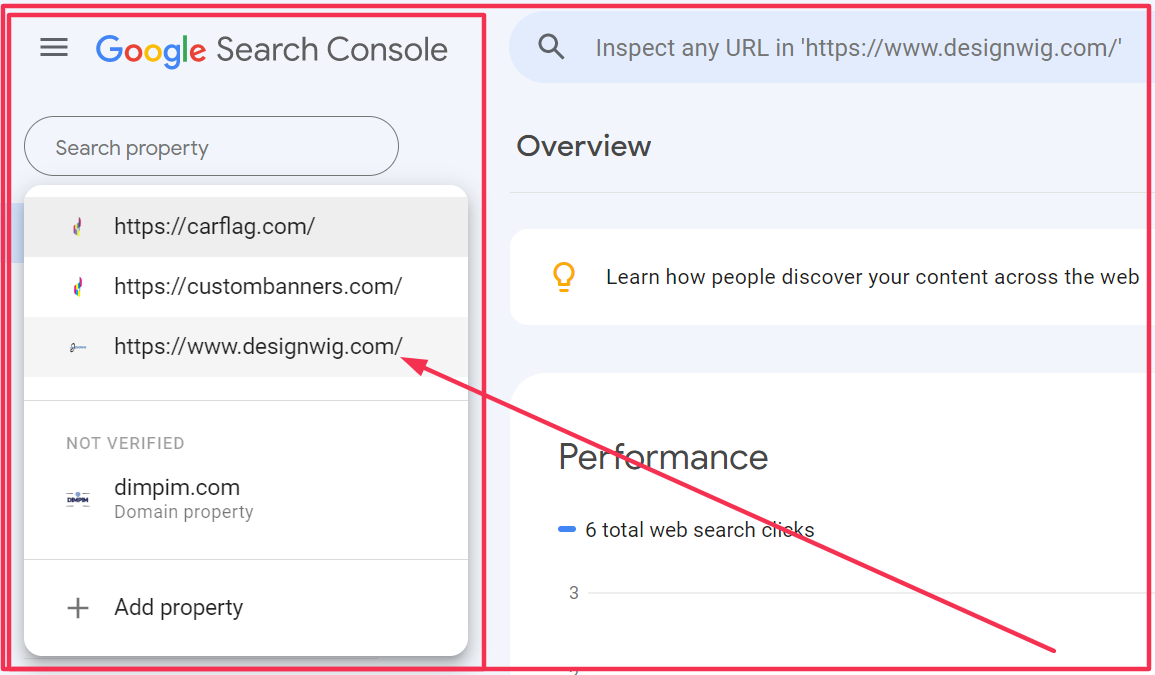Choose the https://www.designwig.com/ property
The image size is (1155, 675).
pyautogui.click(x=246, y=346)
